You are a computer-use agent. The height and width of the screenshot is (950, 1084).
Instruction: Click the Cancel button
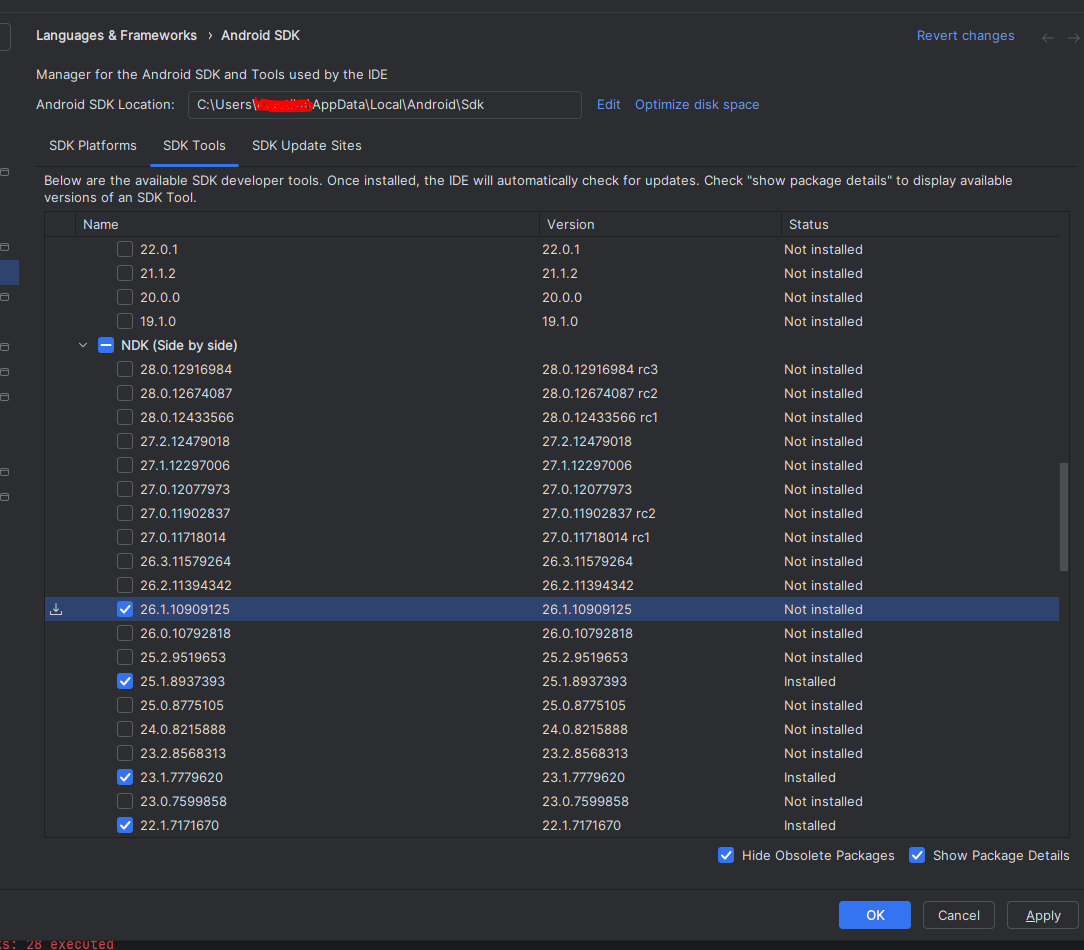click(958, 915)
